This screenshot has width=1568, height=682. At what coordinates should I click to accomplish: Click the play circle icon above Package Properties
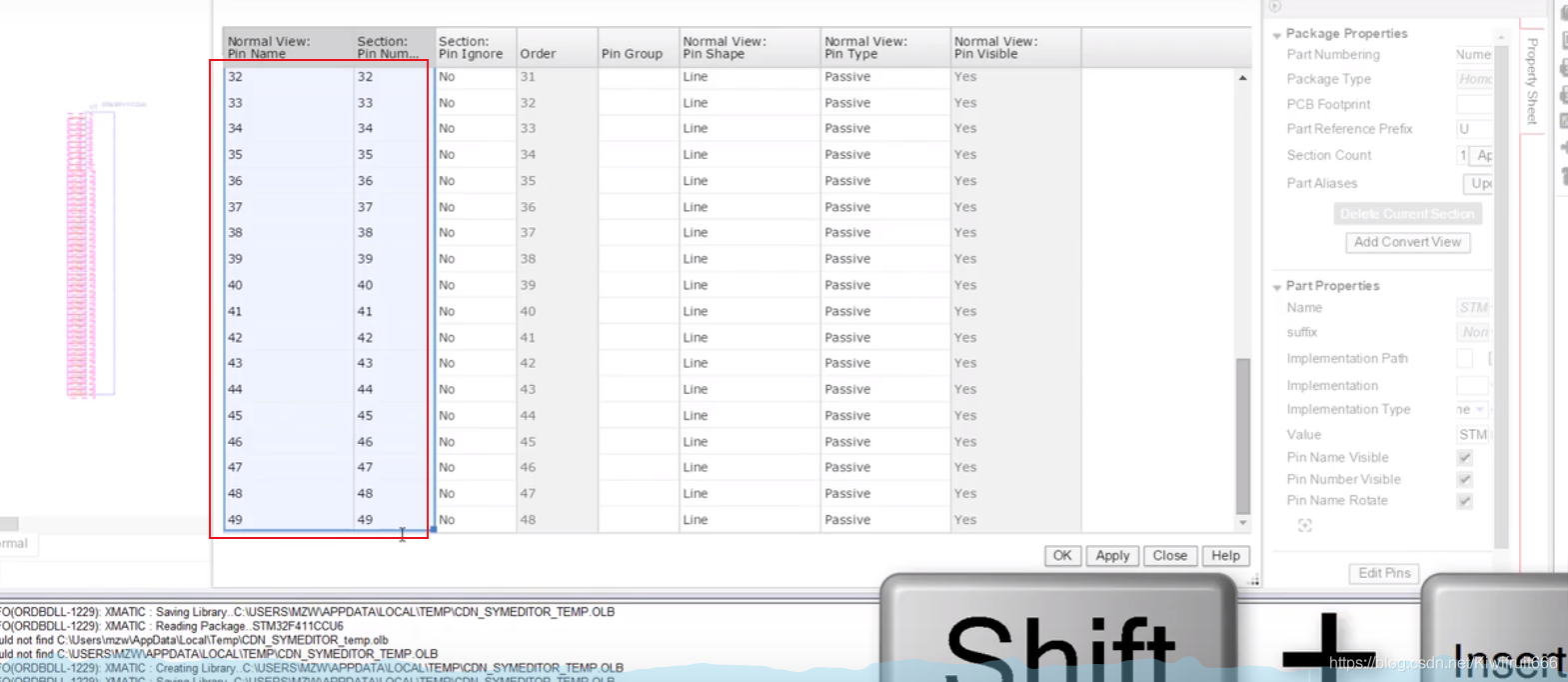(x=1275, y=7)
